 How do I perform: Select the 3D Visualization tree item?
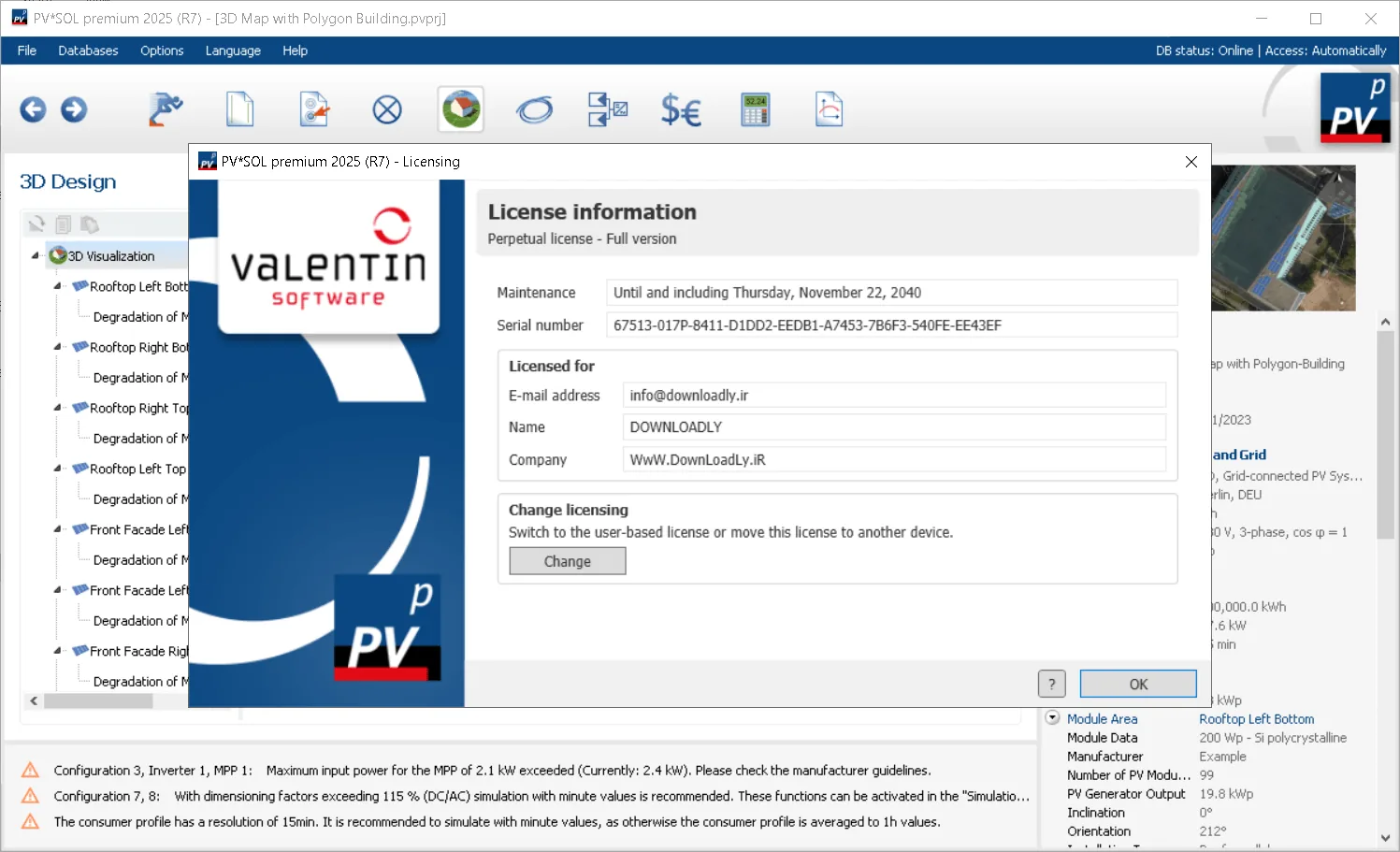coord(111,256)
